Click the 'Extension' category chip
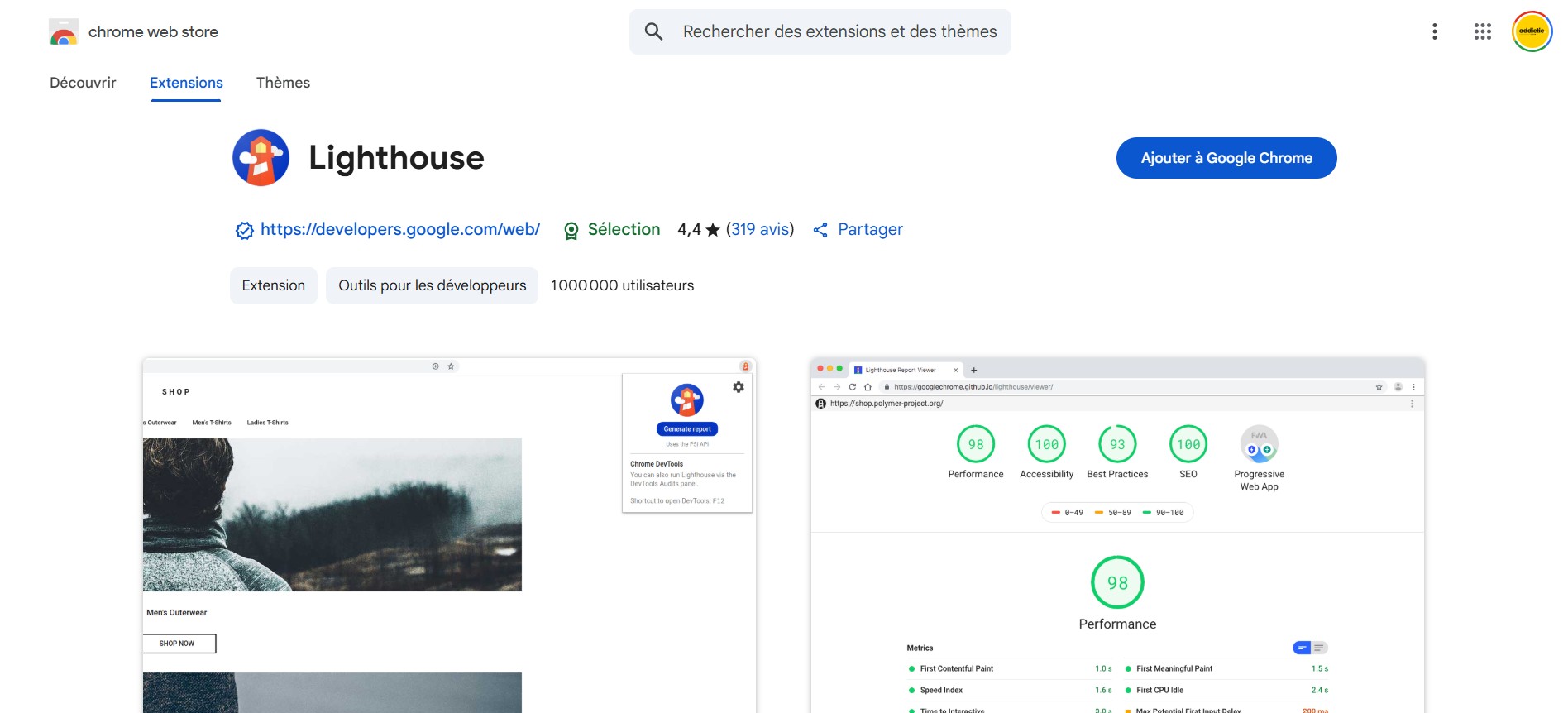Viewport: 1568px width, 713px height. (x=274, y=285)
